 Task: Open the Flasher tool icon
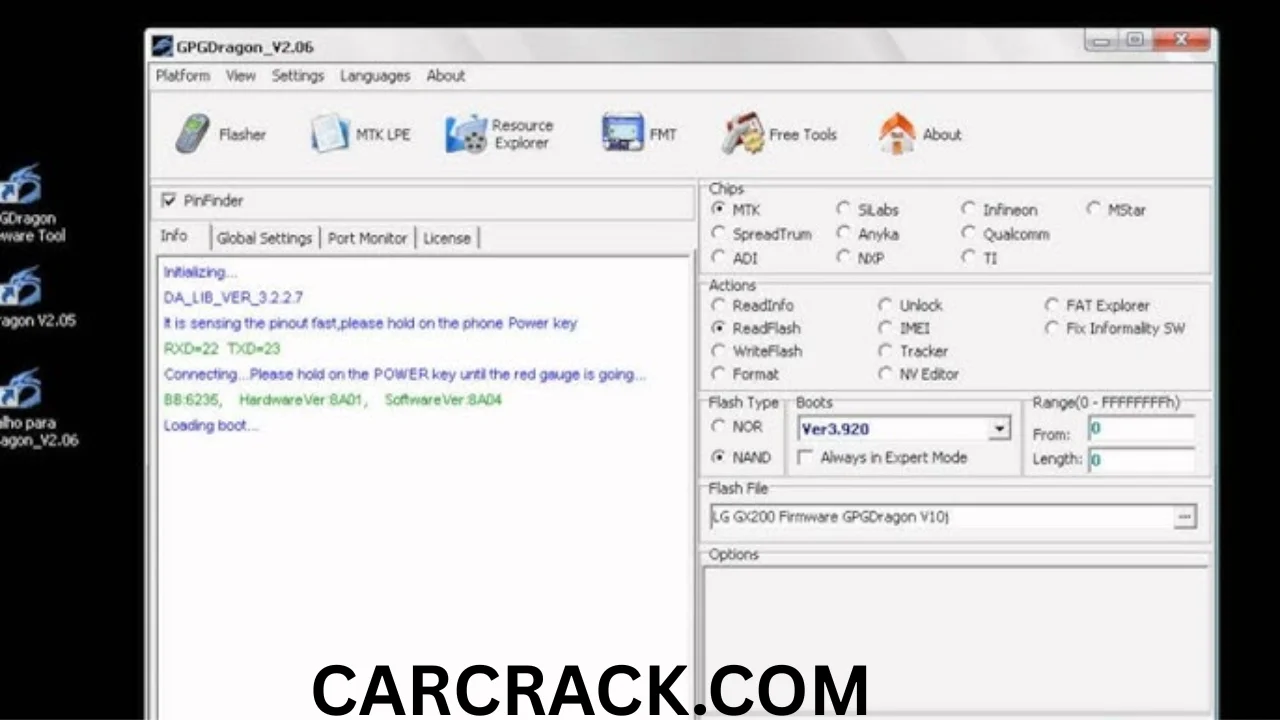tap(193, 134)
